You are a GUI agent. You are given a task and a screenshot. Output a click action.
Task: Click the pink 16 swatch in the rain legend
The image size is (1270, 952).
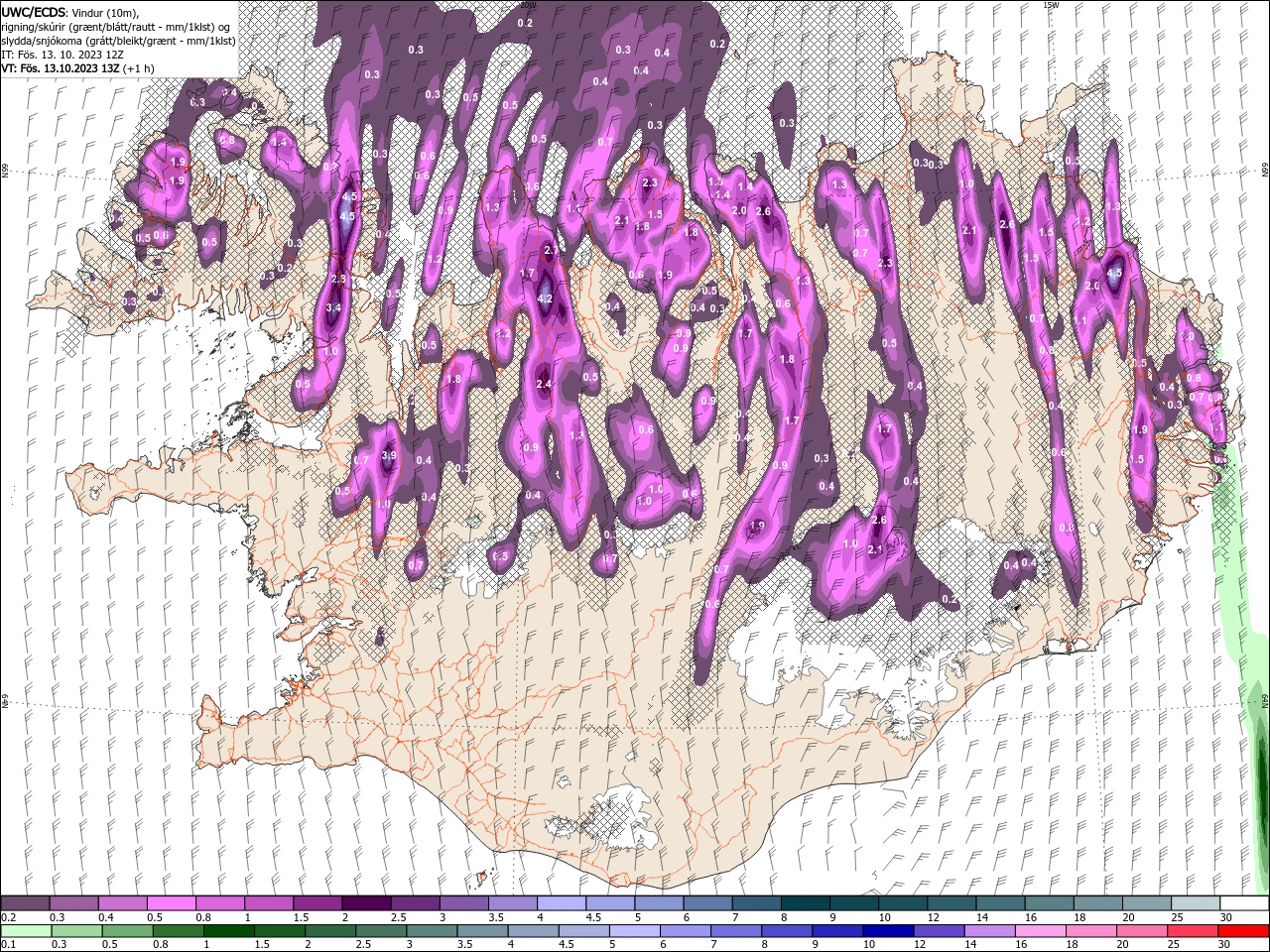coord(1040,931)
